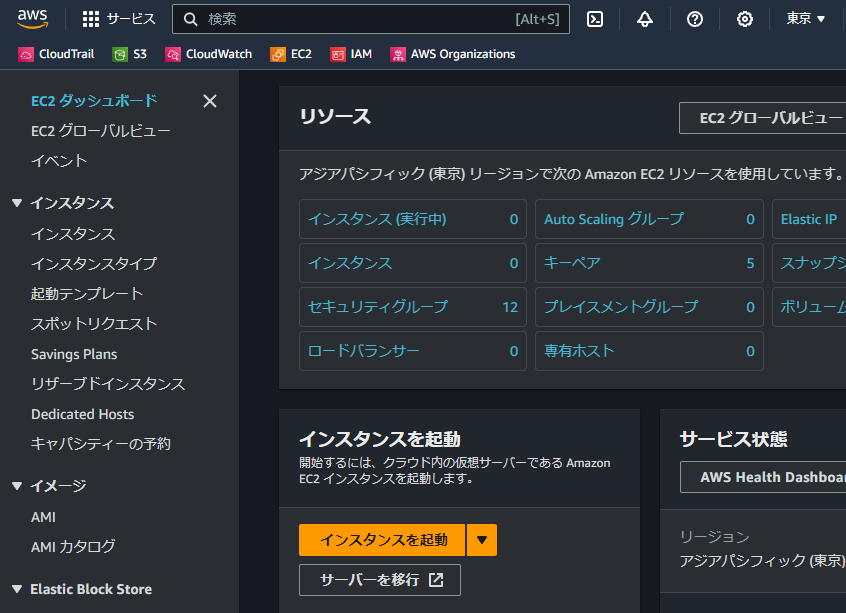Image resolution: width=846 pixels, height=613 pixels.
Task: Select インスタンス item under インスタンス section
Action: [73, 234]
